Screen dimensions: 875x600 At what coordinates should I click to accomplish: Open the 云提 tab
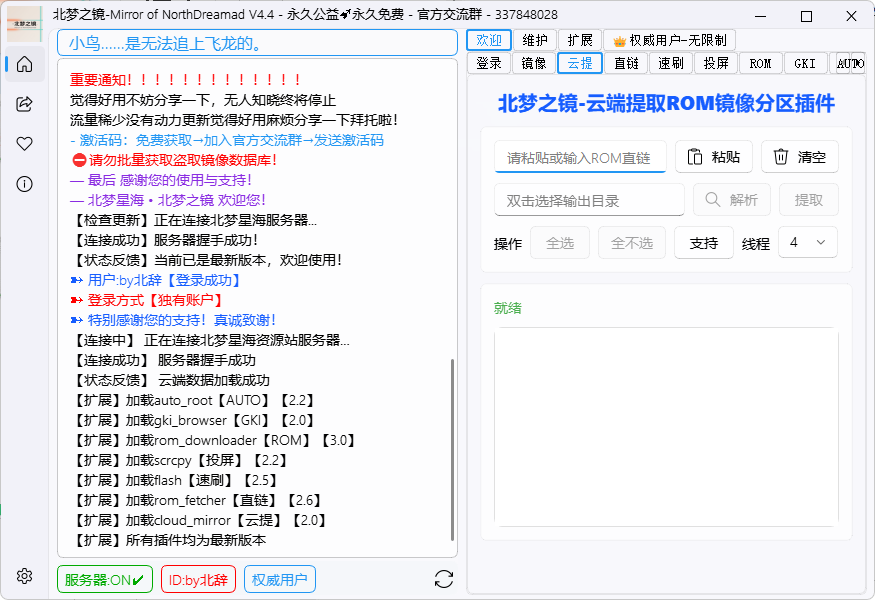579,63
